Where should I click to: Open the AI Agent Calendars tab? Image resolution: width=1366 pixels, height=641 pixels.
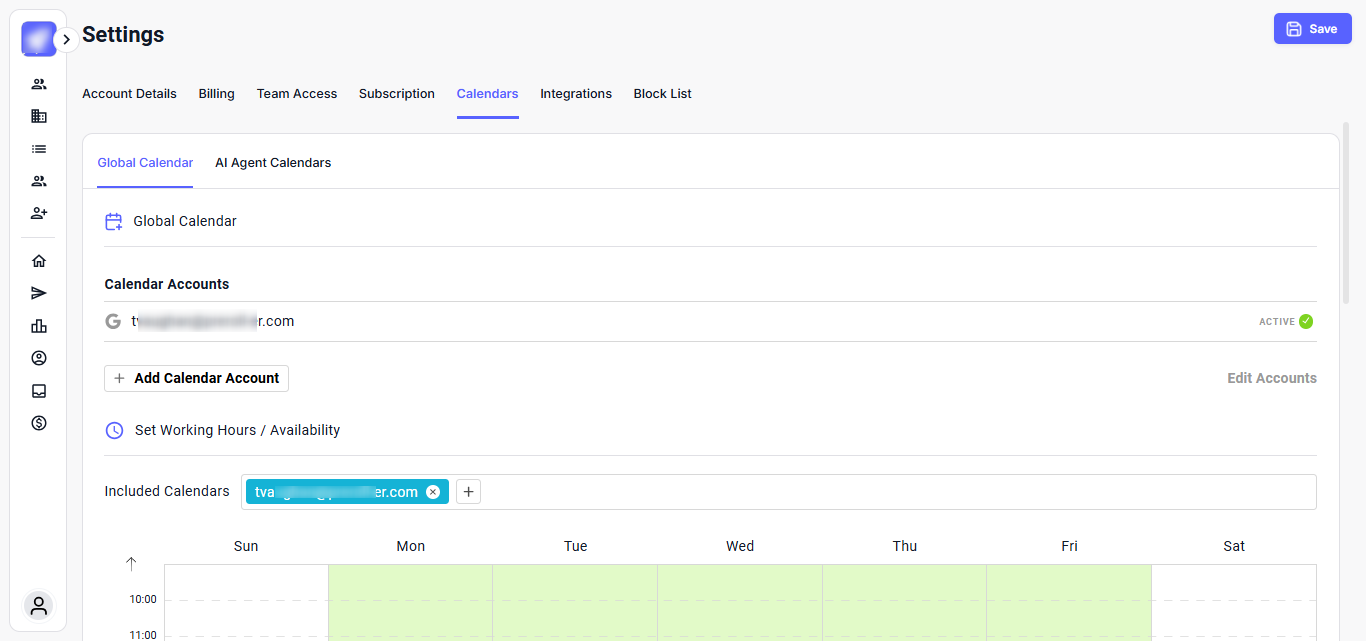coord(273,162)
